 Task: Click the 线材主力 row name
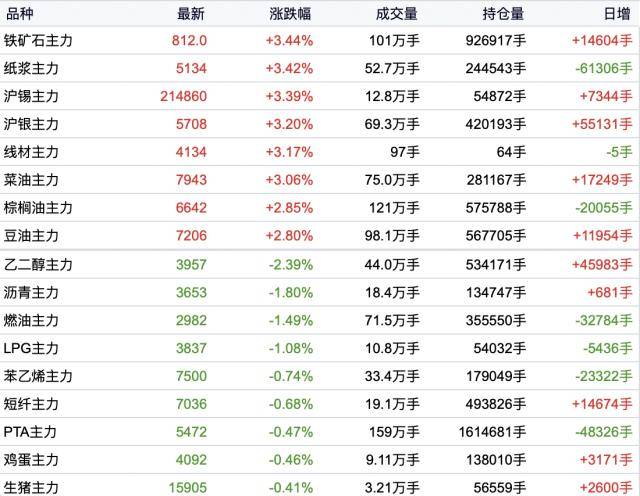click(31, 152)
